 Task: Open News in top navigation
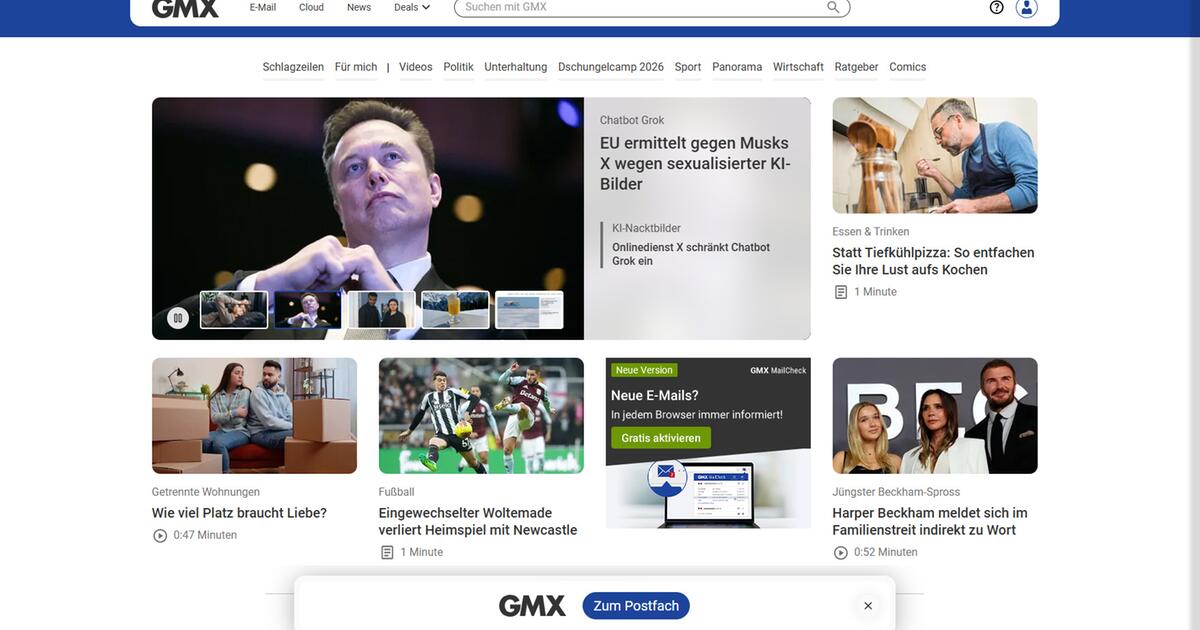(x=359, y=7)
